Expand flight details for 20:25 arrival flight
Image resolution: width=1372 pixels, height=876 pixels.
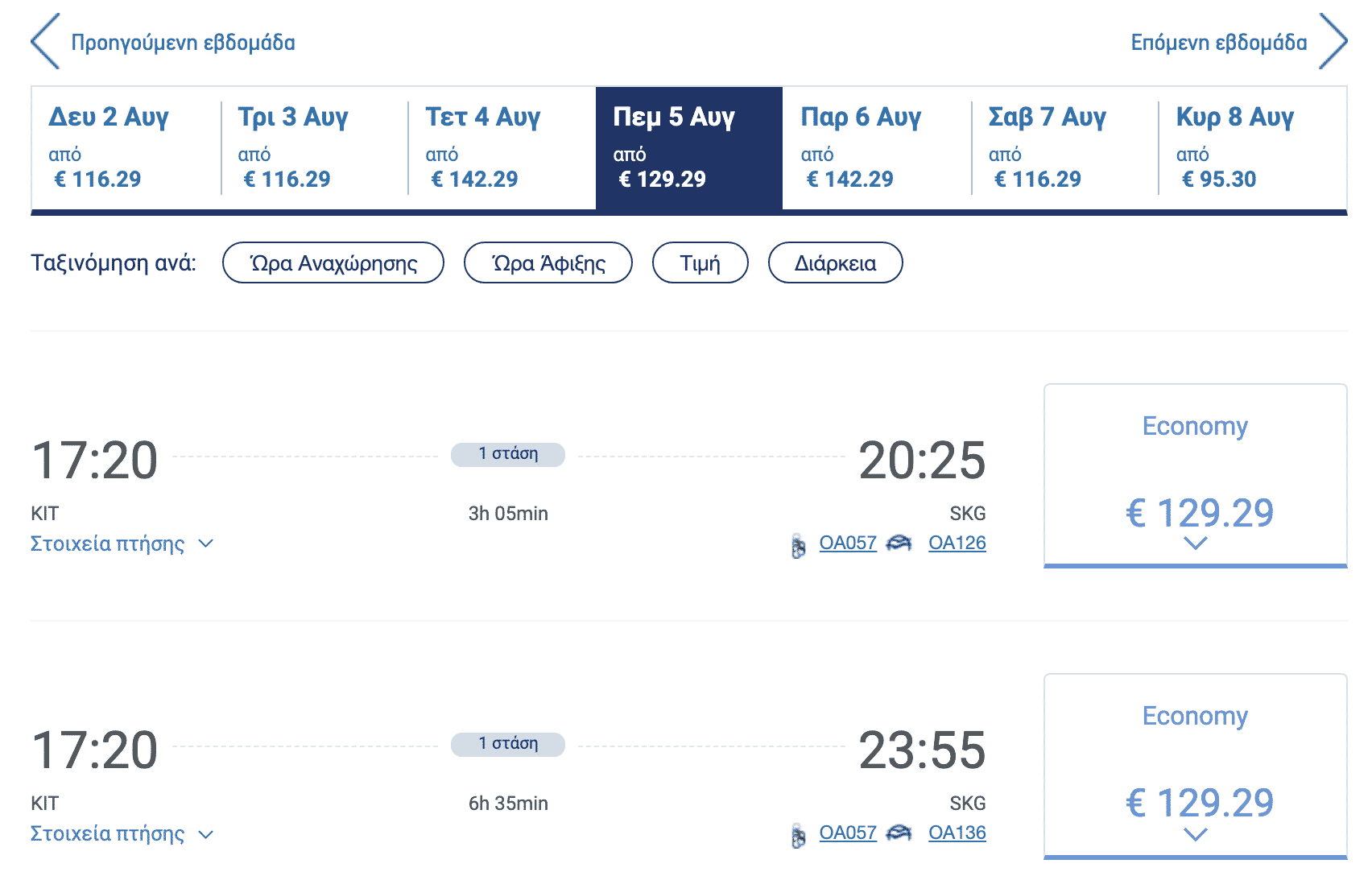tap(122, 543)
